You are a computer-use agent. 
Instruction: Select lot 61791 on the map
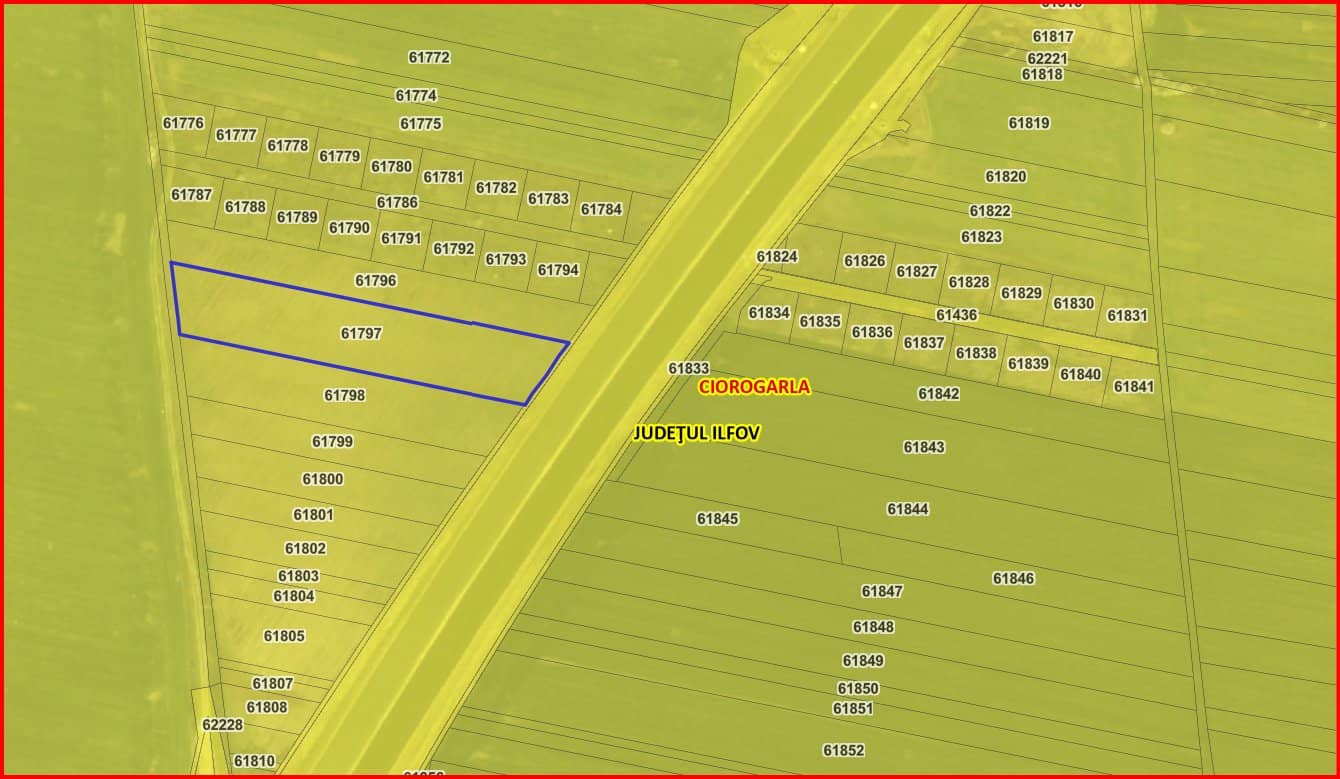click(x=401, y=238)
